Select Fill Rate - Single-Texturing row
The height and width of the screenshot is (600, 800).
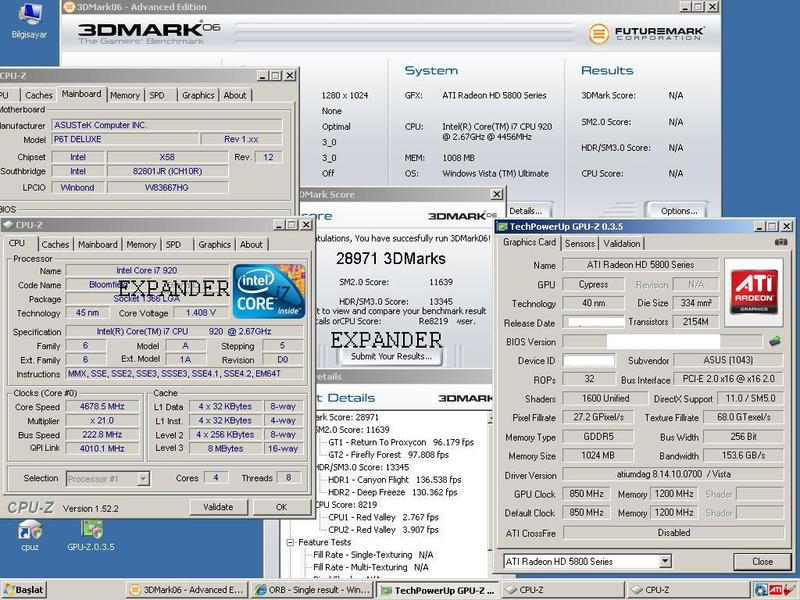pyautogui.click(x=373, y=555)
